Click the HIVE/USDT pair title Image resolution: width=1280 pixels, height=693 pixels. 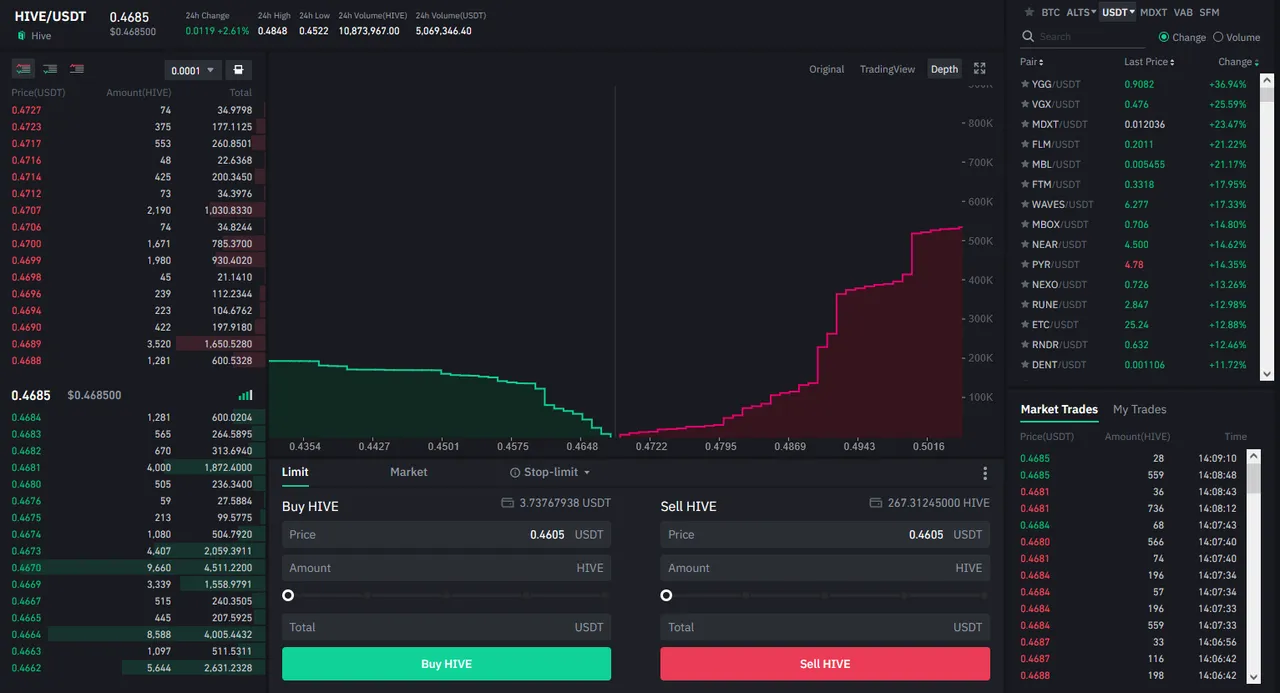(x=50, y=16)
